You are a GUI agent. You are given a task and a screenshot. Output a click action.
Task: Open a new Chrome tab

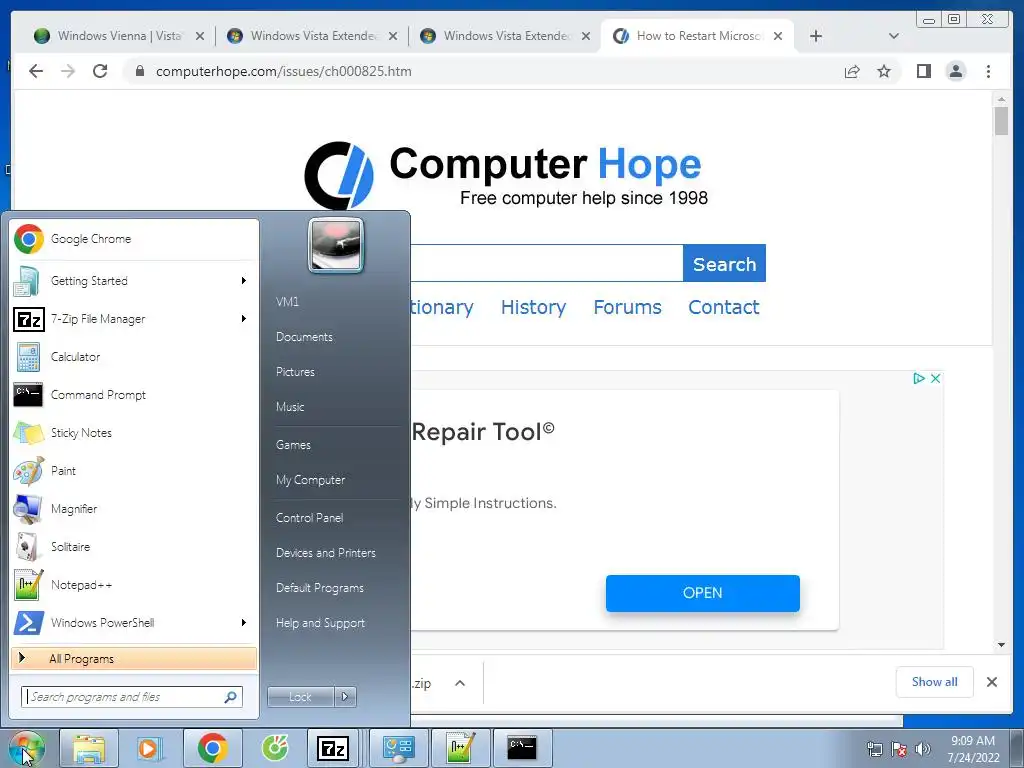pos(816,36)
